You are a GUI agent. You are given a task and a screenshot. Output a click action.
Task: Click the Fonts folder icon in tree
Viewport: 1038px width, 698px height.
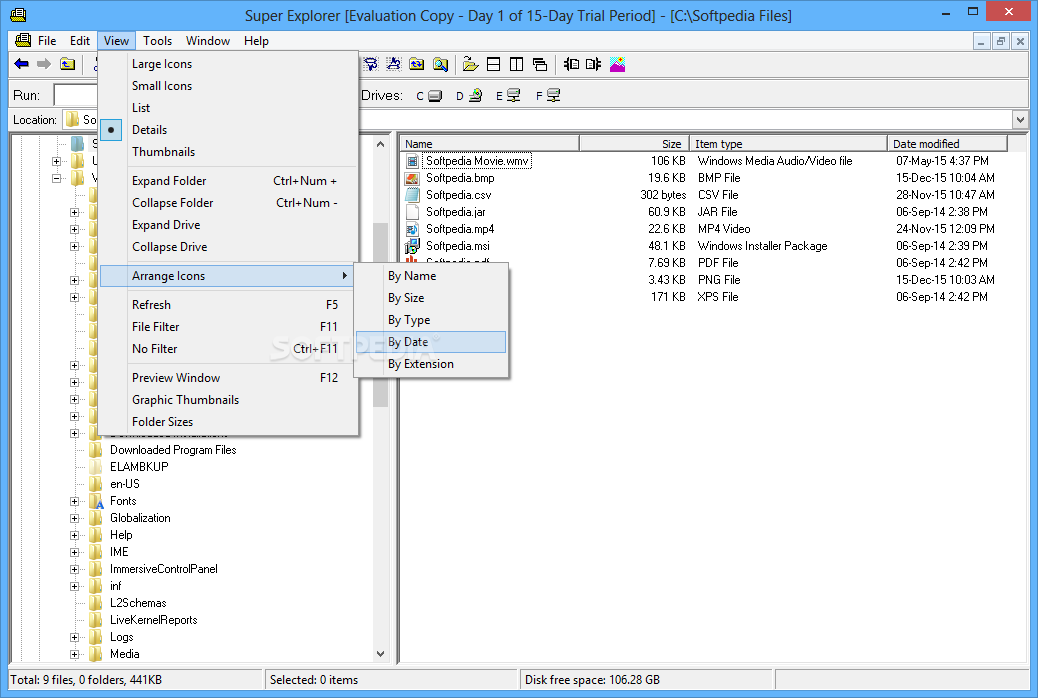click(x=97, y=501)
